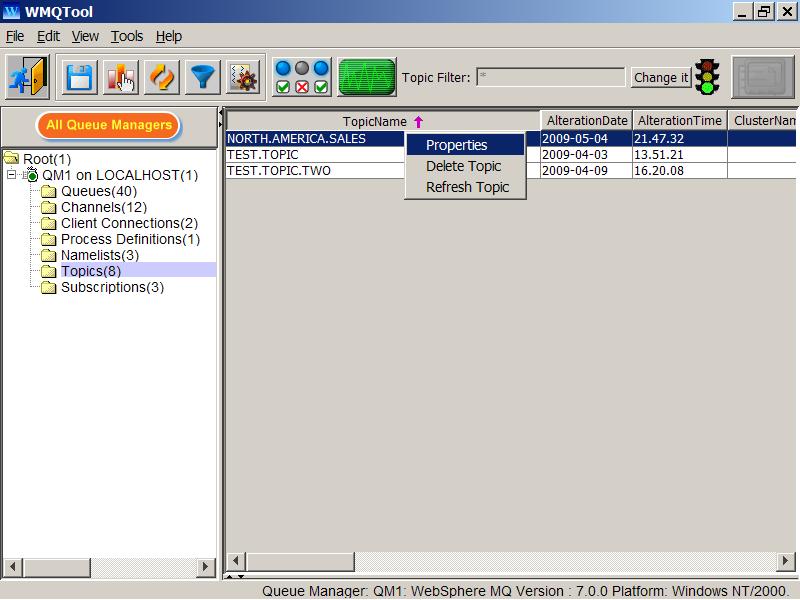Image resolution: width=800 pixels, height=600 pixels.
Task: Choose Delete Topic from the context menu
Action: (x=465, y=166)
